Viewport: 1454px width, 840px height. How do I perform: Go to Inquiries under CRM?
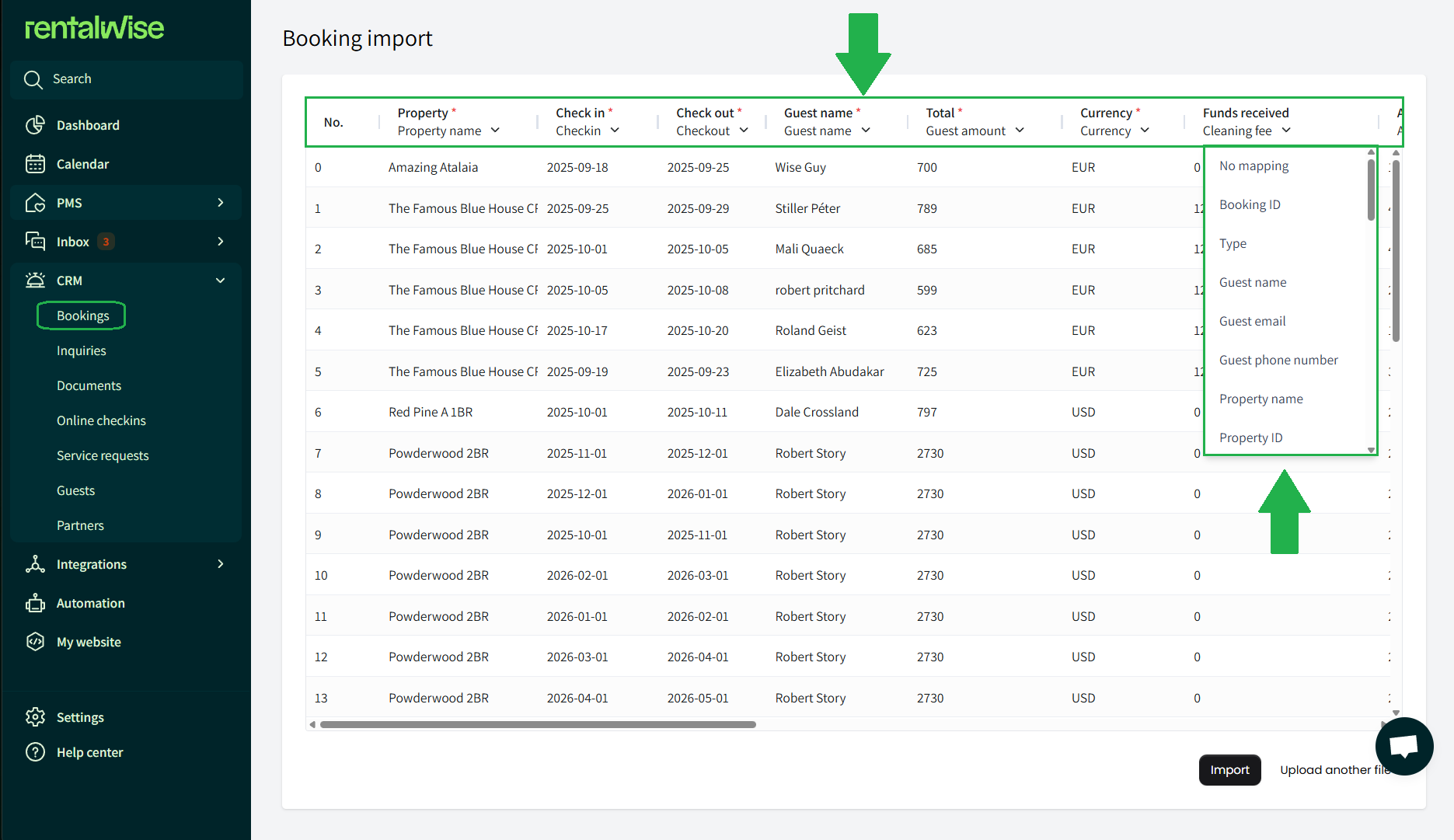point(82,350)
